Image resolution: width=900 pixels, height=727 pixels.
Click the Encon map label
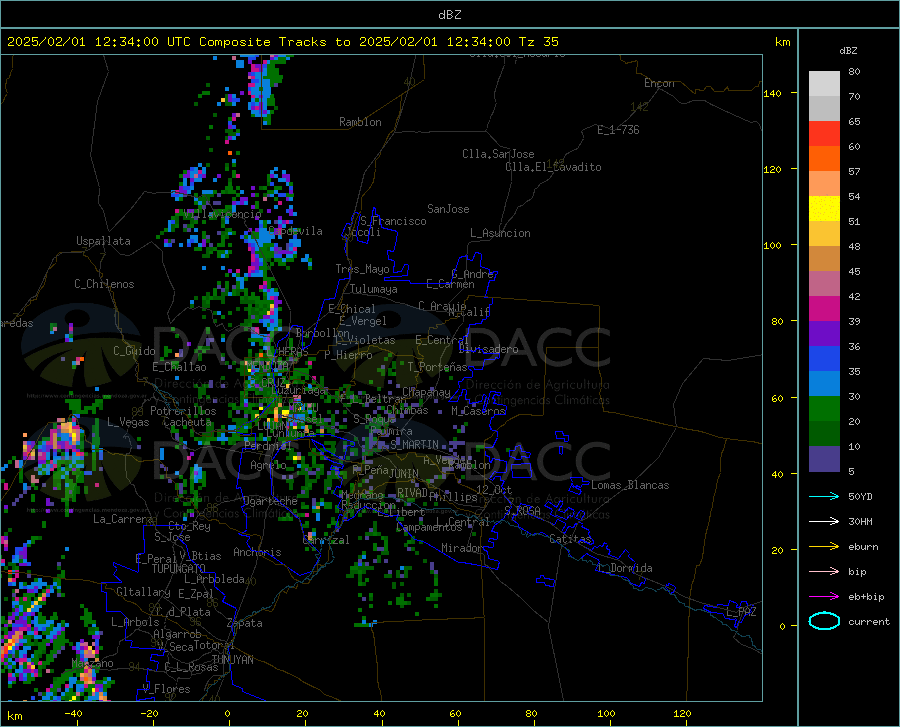[659, 83]
